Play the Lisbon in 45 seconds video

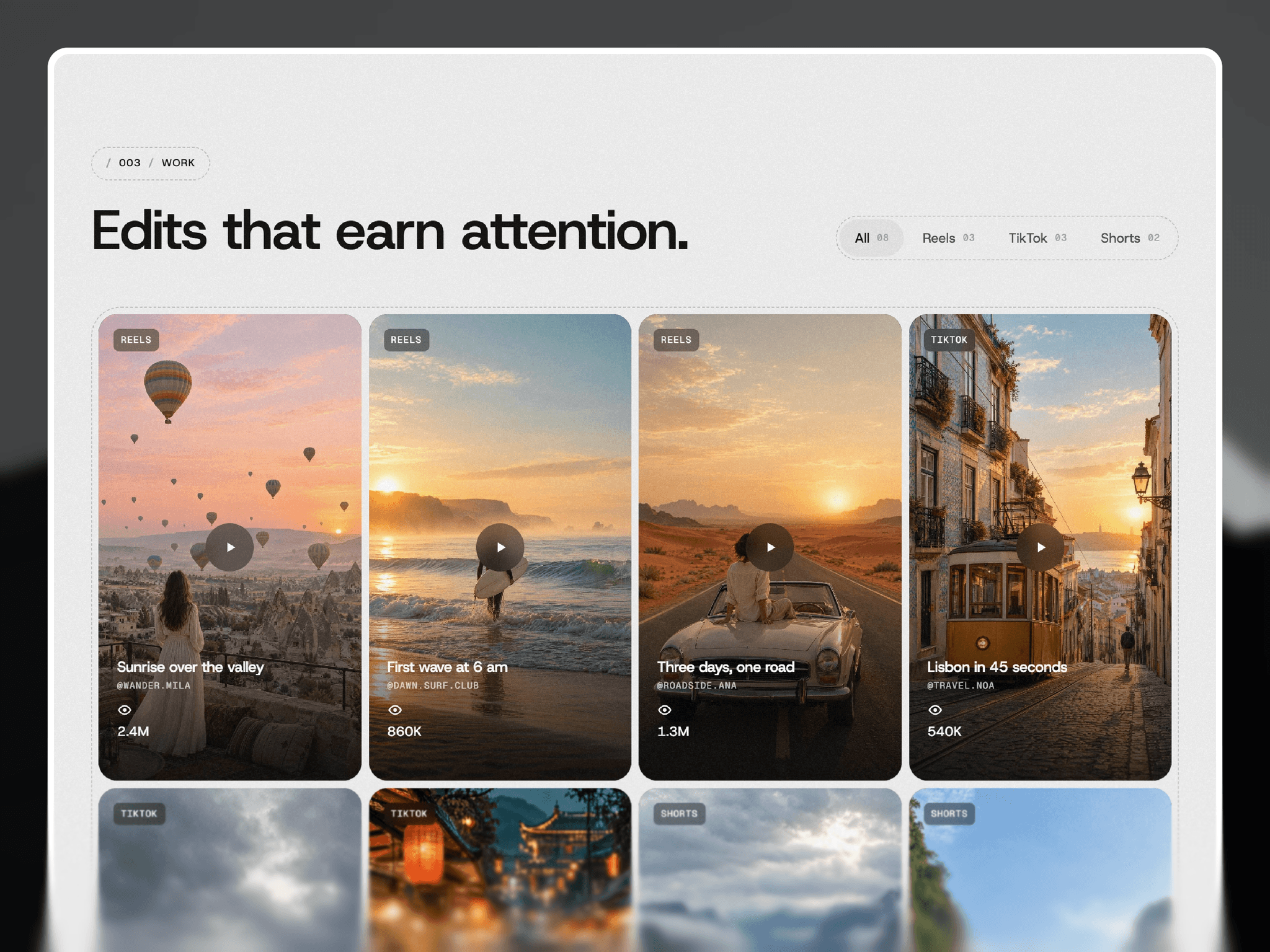[1040, 547]
